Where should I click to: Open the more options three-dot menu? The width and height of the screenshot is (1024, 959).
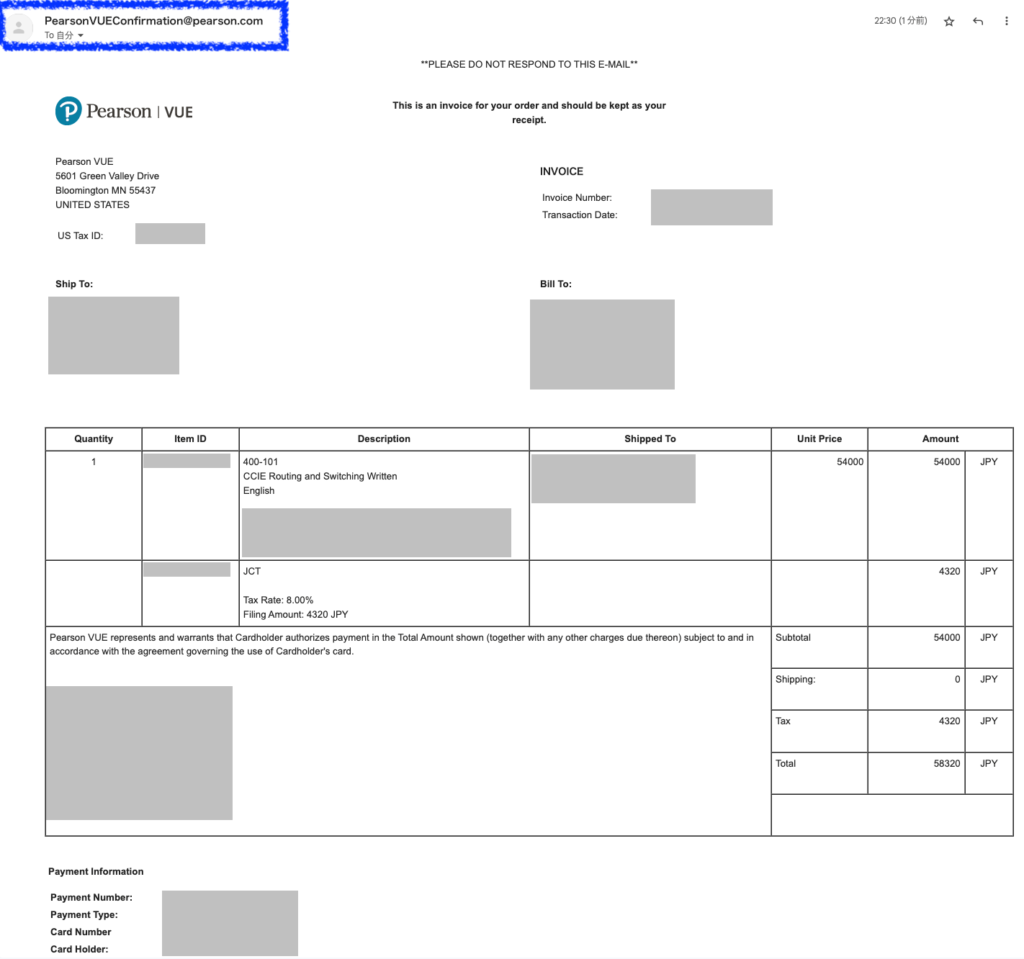(x=1006, y=20)
